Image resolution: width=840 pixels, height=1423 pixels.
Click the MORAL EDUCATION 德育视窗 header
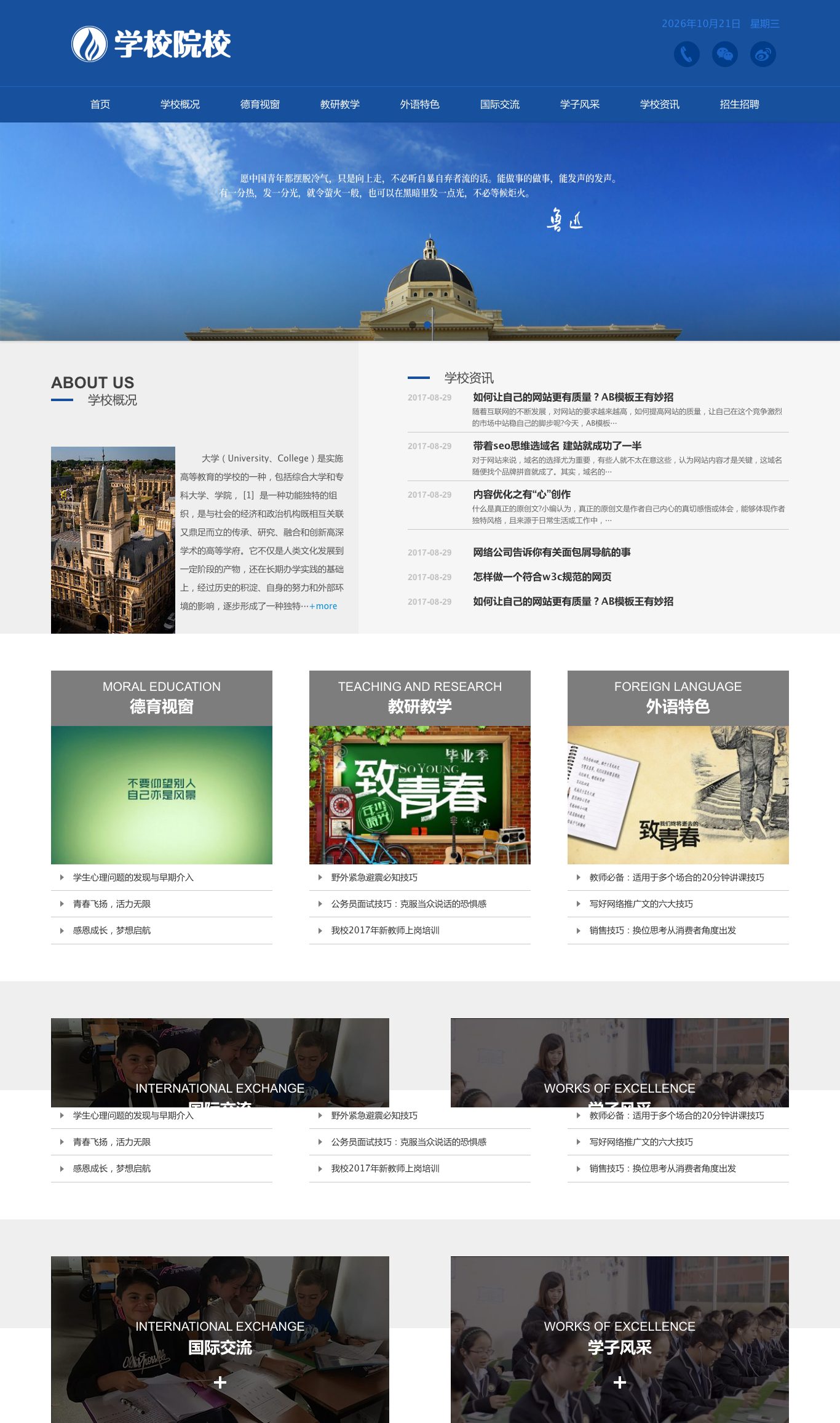[162, 698]
